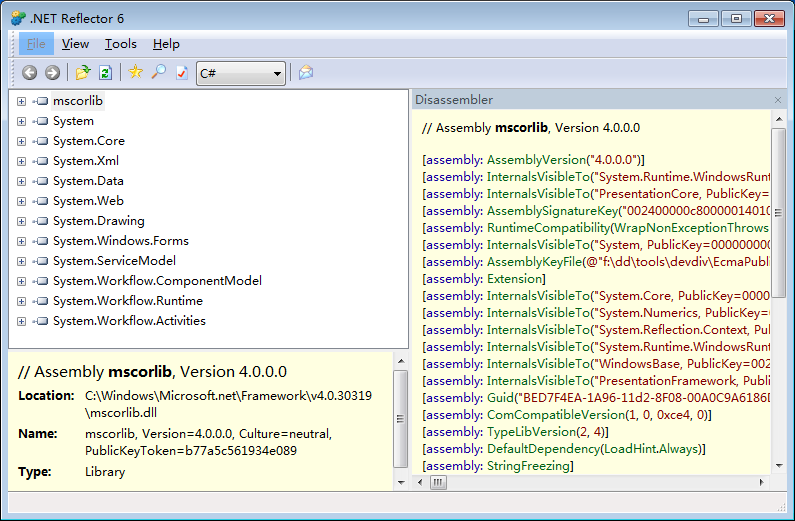This screenshot has height=521, width=795.
Task: Click the .NET Reflector app icon in title bar
Action: (x=18, y=19)
